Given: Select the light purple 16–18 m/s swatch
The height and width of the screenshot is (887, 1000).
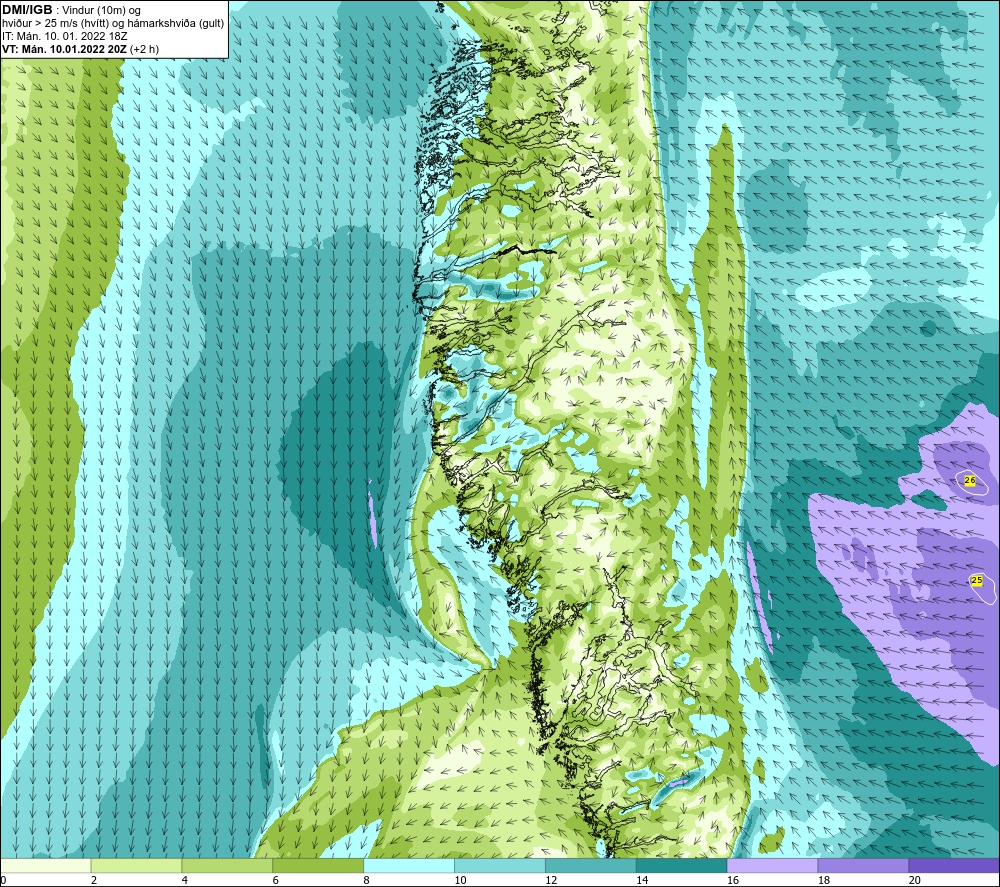Looking at the screenshot, I should (772, 865).
